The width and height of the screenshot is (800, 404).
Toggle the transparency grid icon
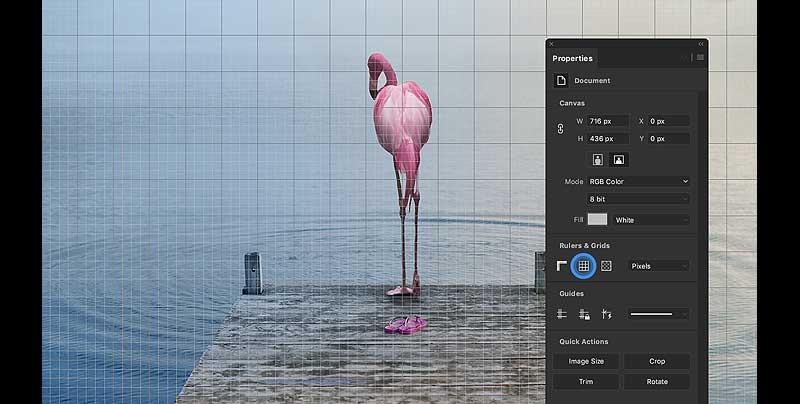(x=606, y=266)
